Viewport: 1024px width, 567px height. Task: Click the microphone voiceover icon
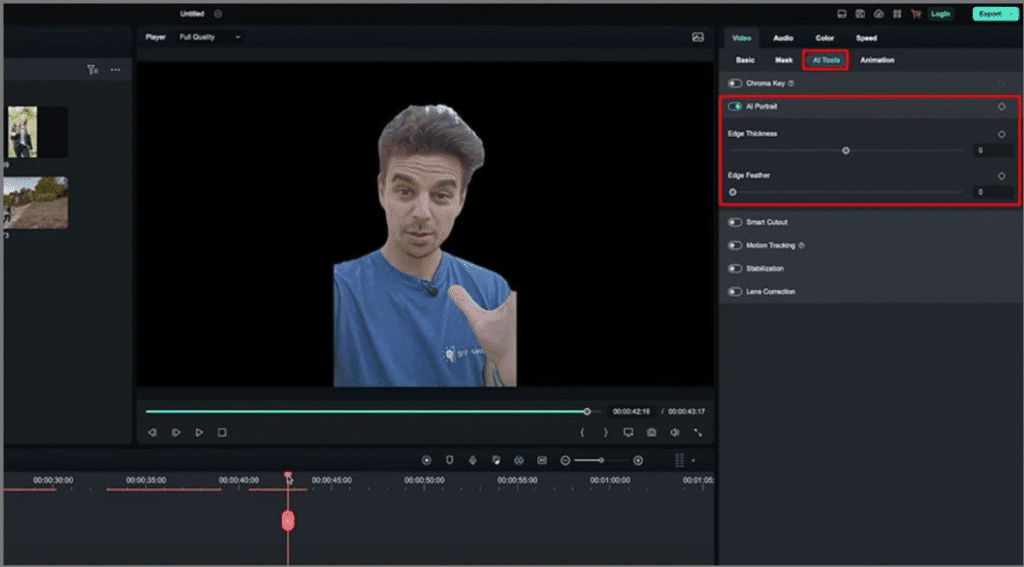473,461
